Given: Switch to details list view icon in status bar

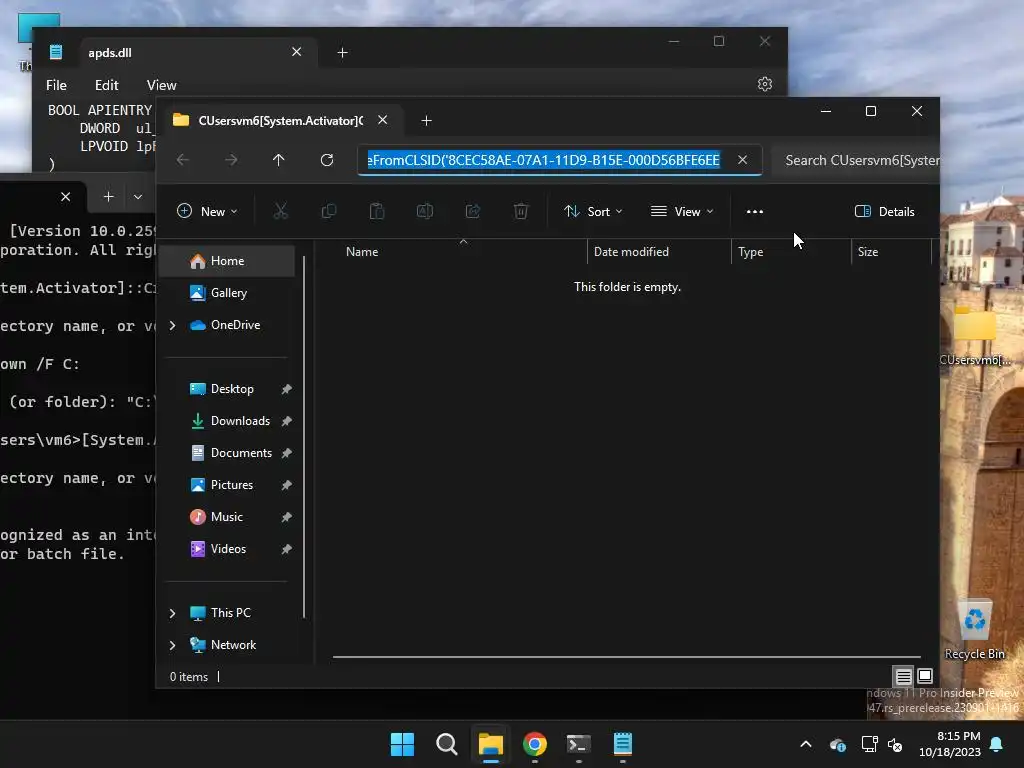Looking at the screenshot, I should 903,676.
